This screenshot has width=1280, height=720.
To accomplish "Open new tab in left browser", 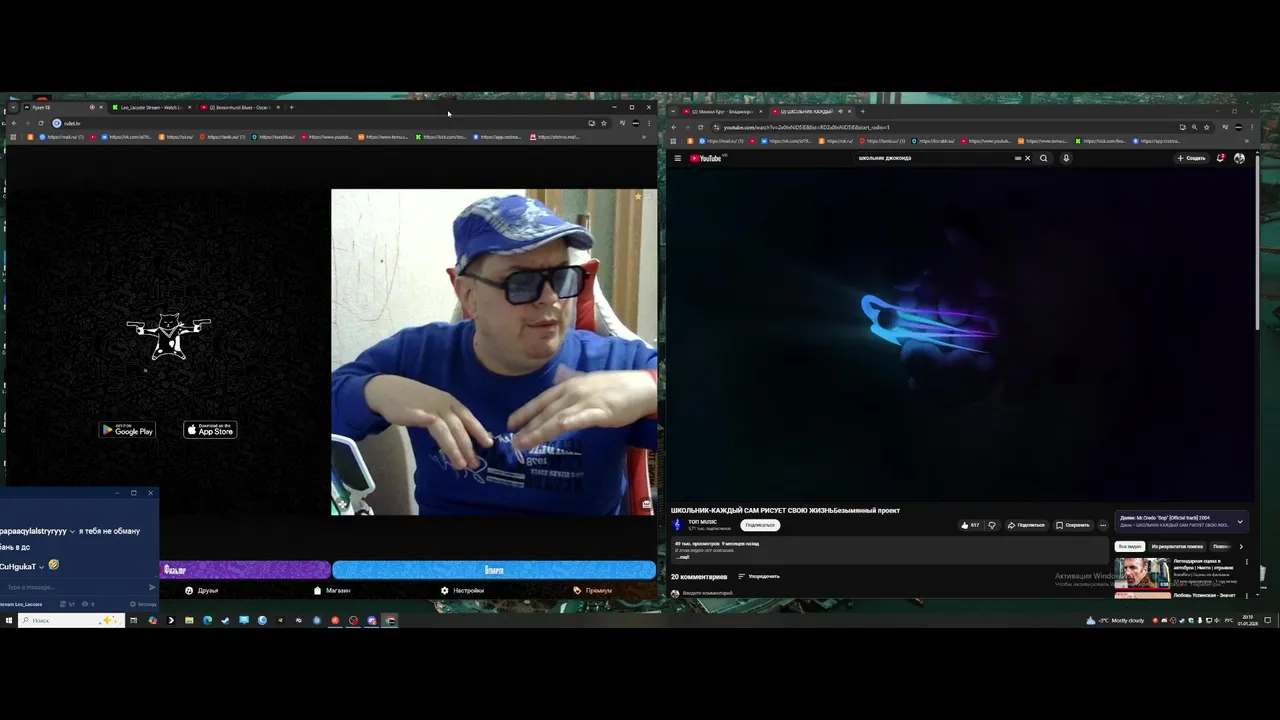I will coord(291,107).
